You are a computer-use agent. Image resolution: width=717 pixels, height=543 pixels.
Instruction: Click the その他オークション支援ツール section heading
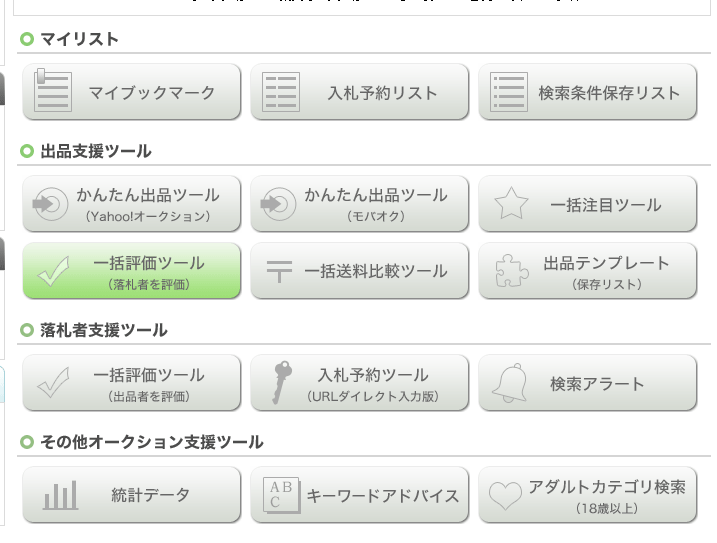[x=152, y=442]
